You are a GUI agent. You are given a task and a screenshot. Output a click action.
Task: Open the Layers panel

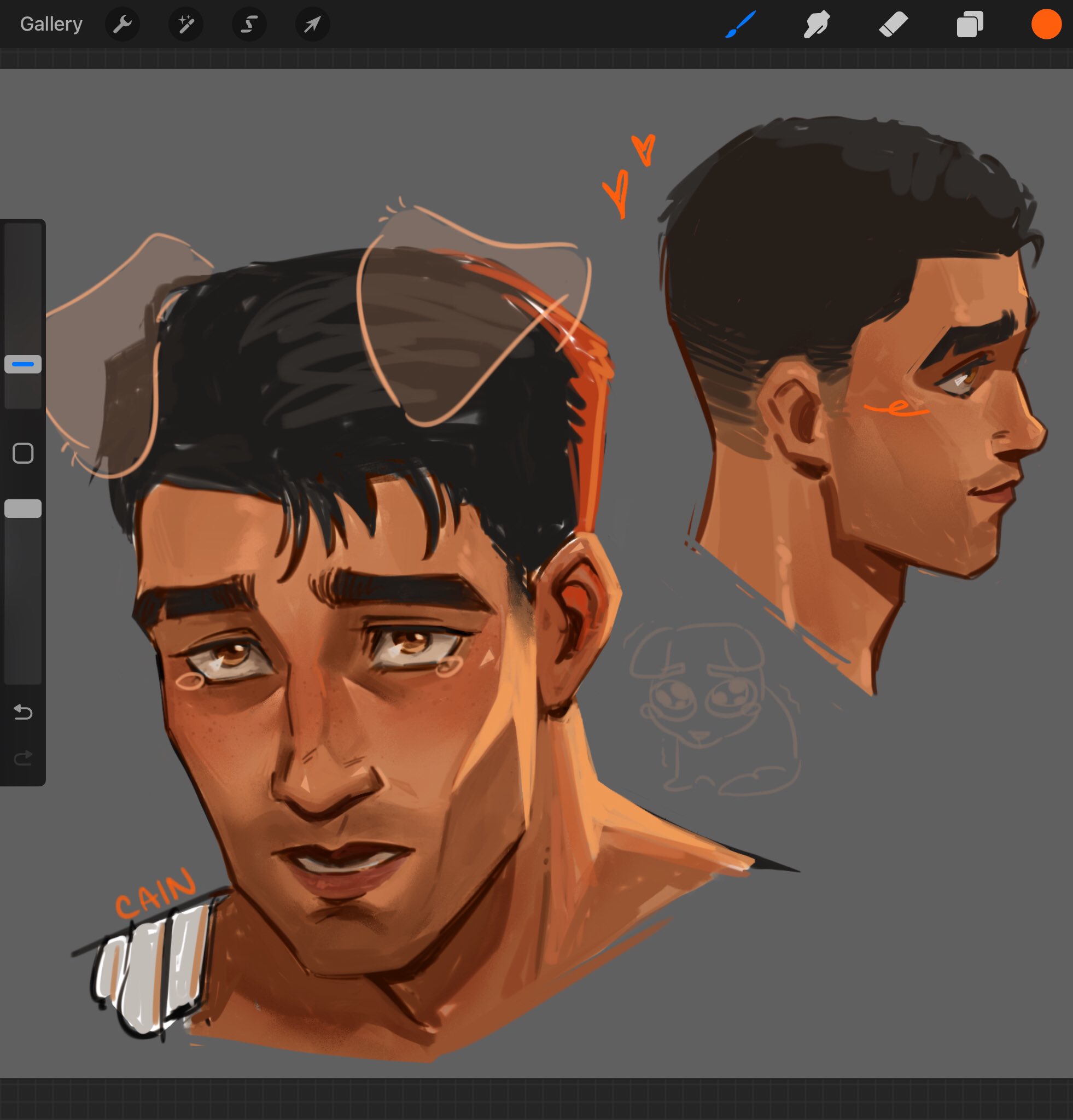click(970, 25)
